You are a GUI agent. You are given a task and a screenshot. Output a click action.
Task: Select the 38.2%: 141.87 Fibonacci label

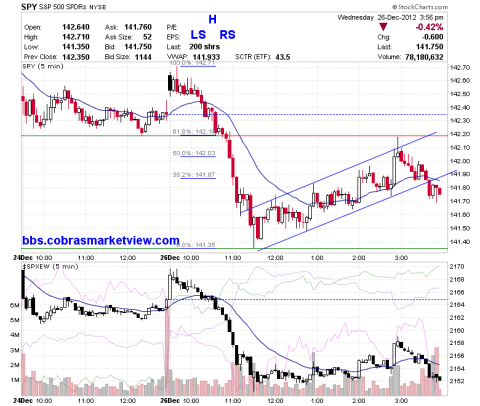194,174
